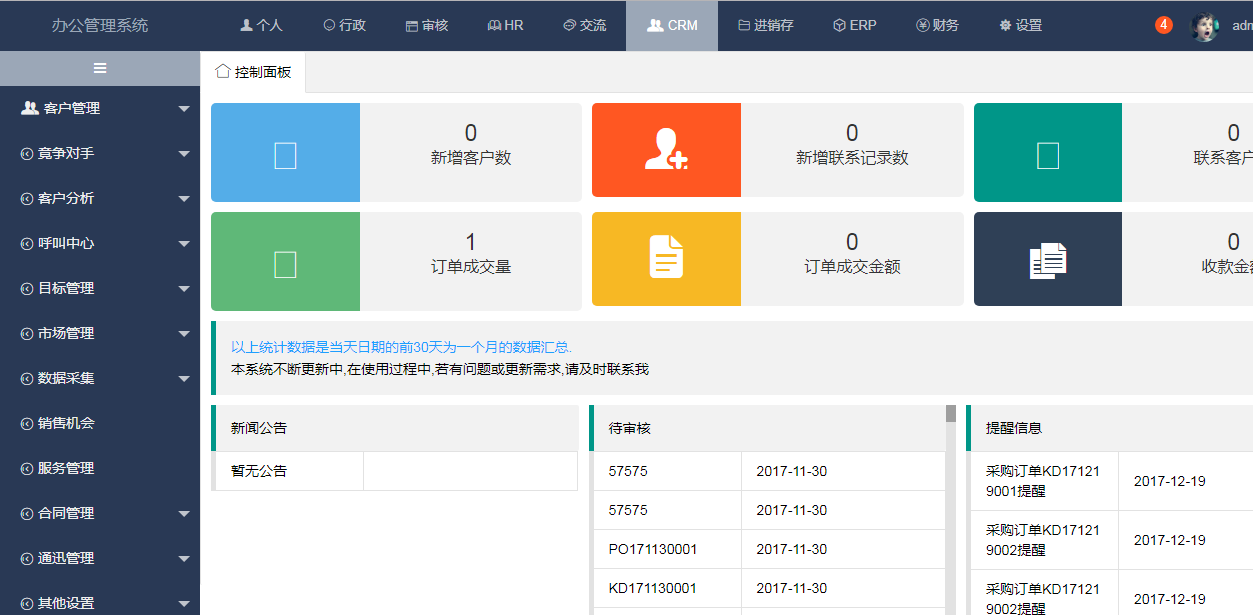Expand the 呼叫中心 dropdown arrow
This screenshot has width=1253, height=615.
pyautogui.click(x=184, y=243)
